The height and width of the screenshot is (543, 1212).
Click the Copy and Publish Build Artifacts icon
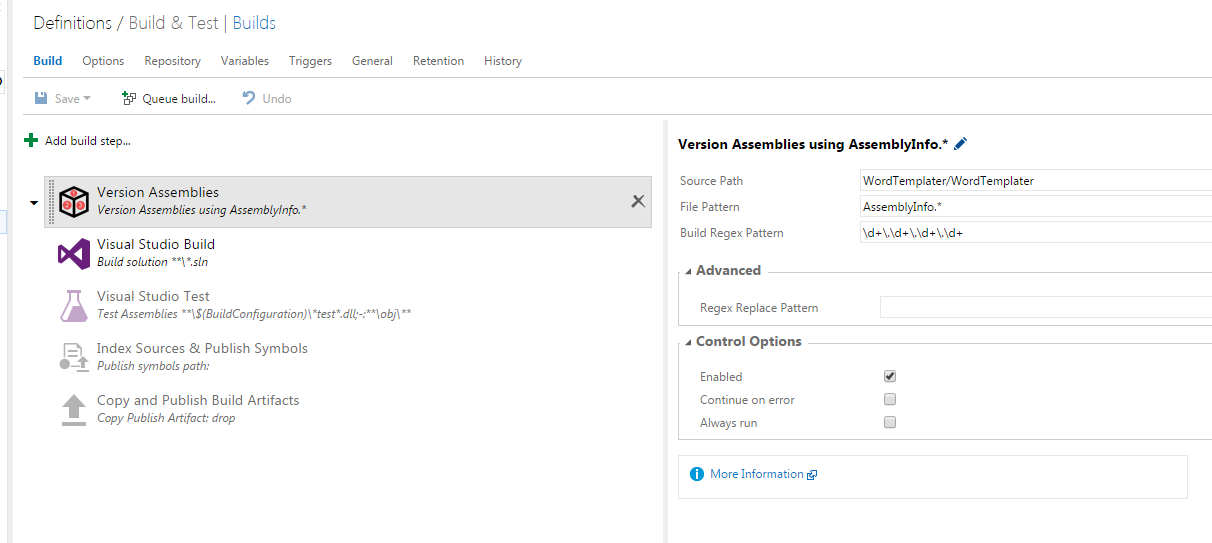tap(74, 409)
